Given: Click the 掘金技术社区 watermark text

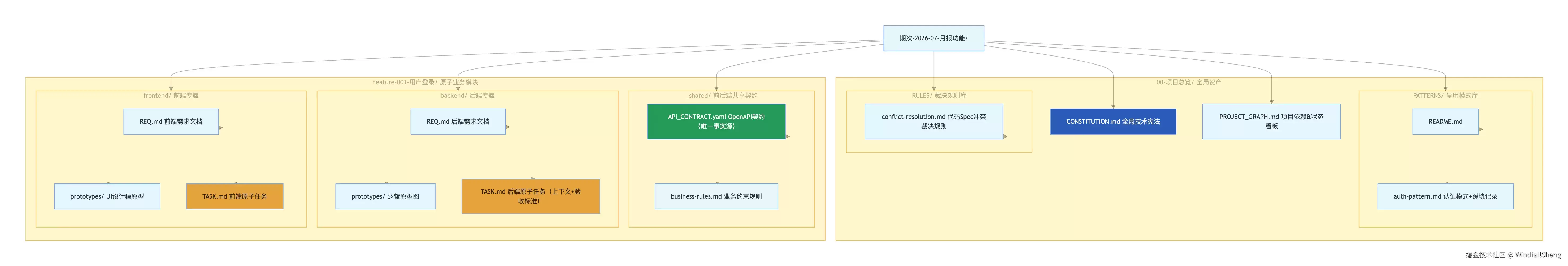Looking at the screenshot, I should (x=1485, y=255).
